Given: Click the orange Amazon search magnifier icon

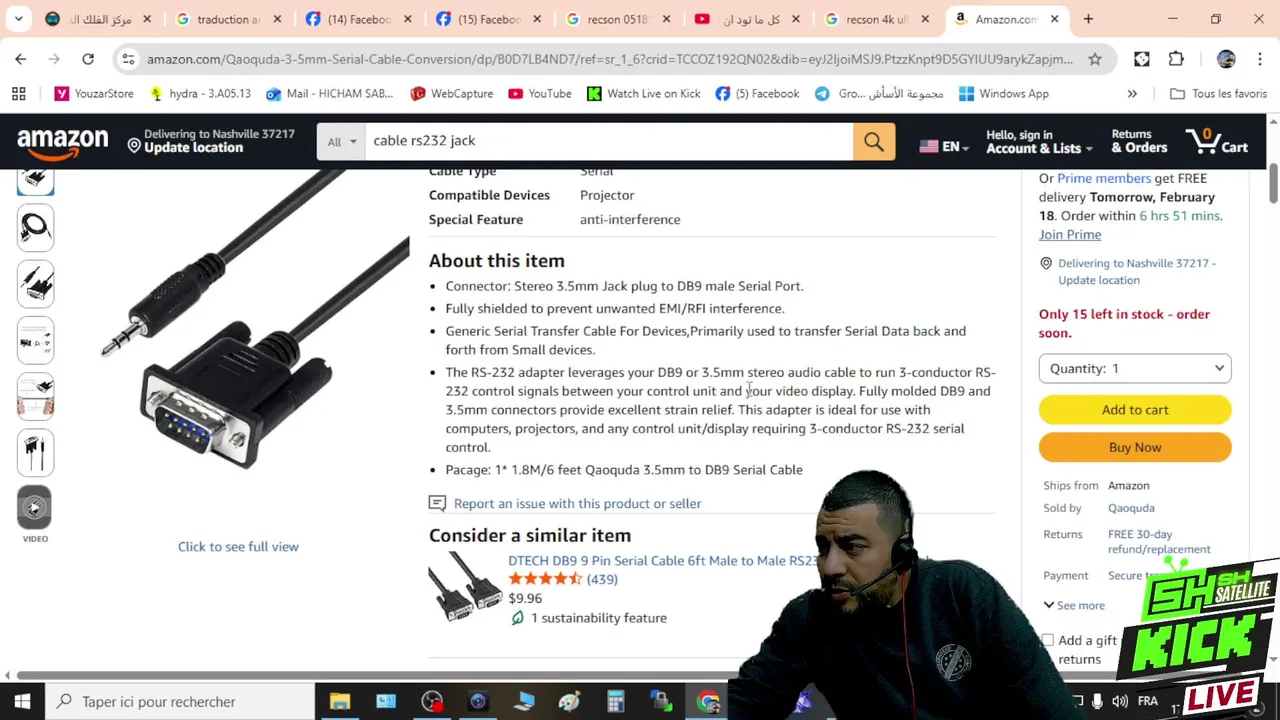Looking at the screenshot, I should tap(873, 141).
